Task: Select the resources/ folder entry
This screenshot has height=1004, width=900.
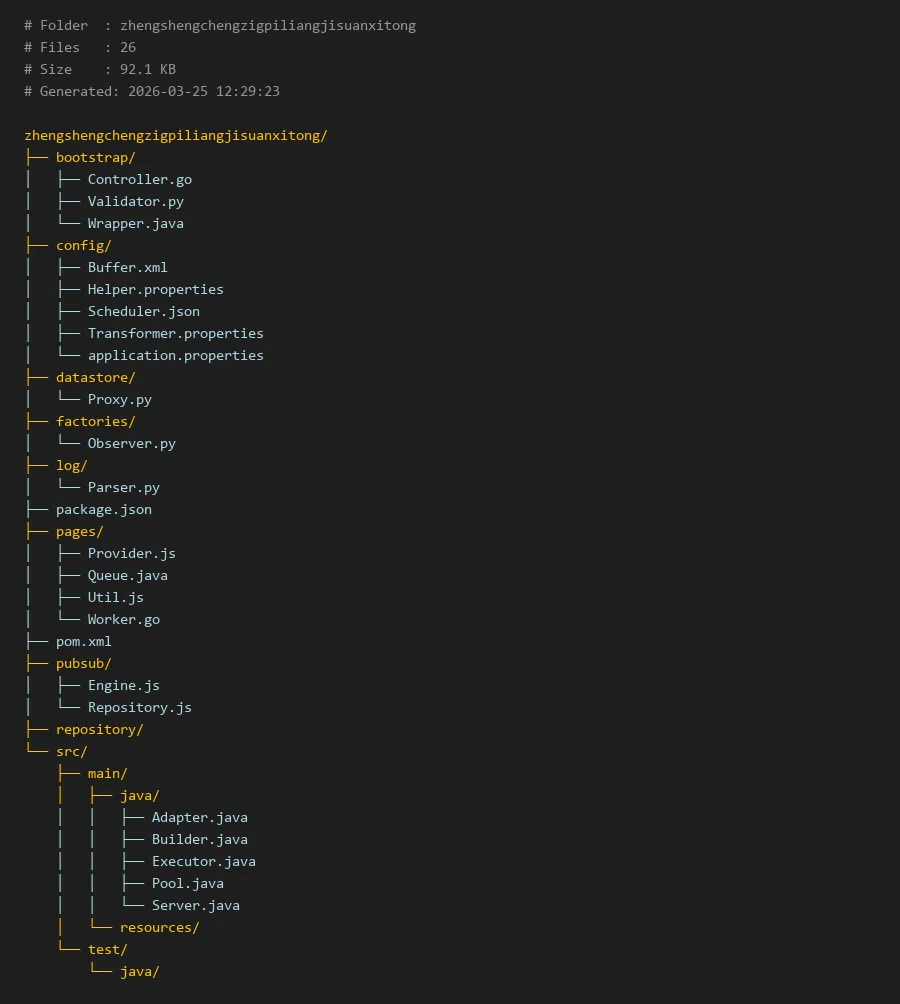Action: tap(159, 927)
